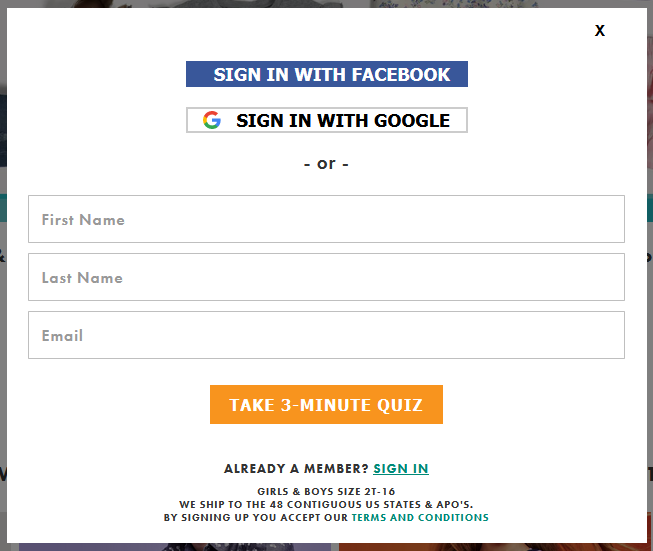Screen dimensions: 653x551
Task: Click the "First Name" placeholder text
Action: pyautogui.click(x=83, y=219)
